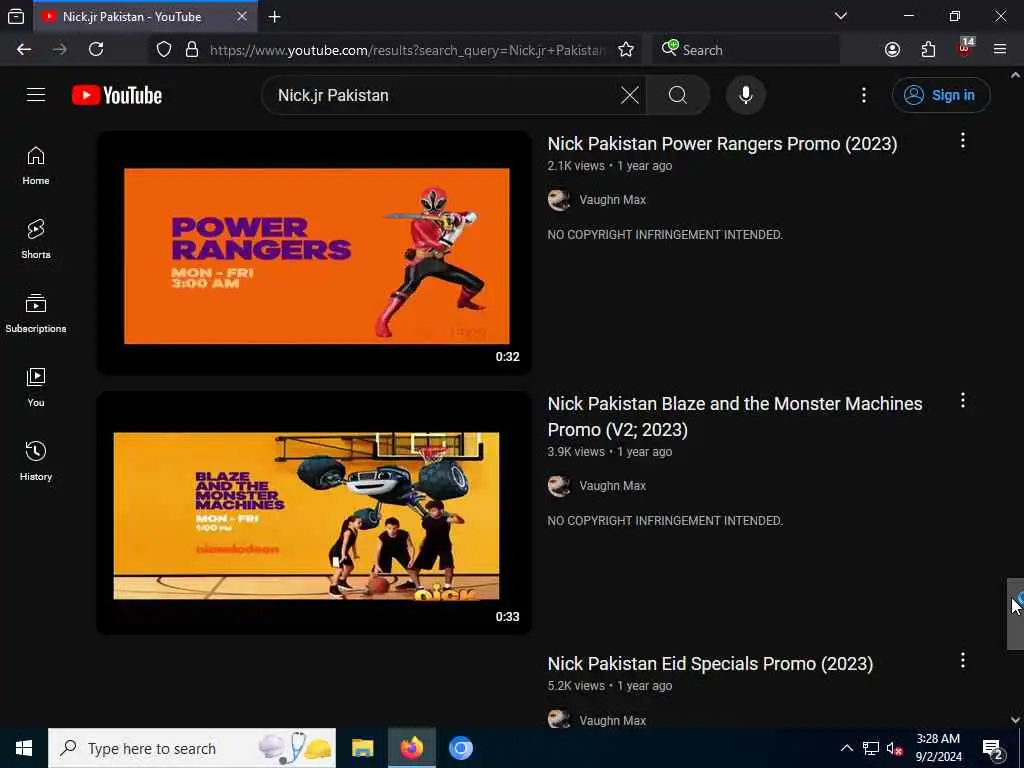Show site security padlock info
The width and height of the screenshot is (1024, 768).
coord(192,50)
